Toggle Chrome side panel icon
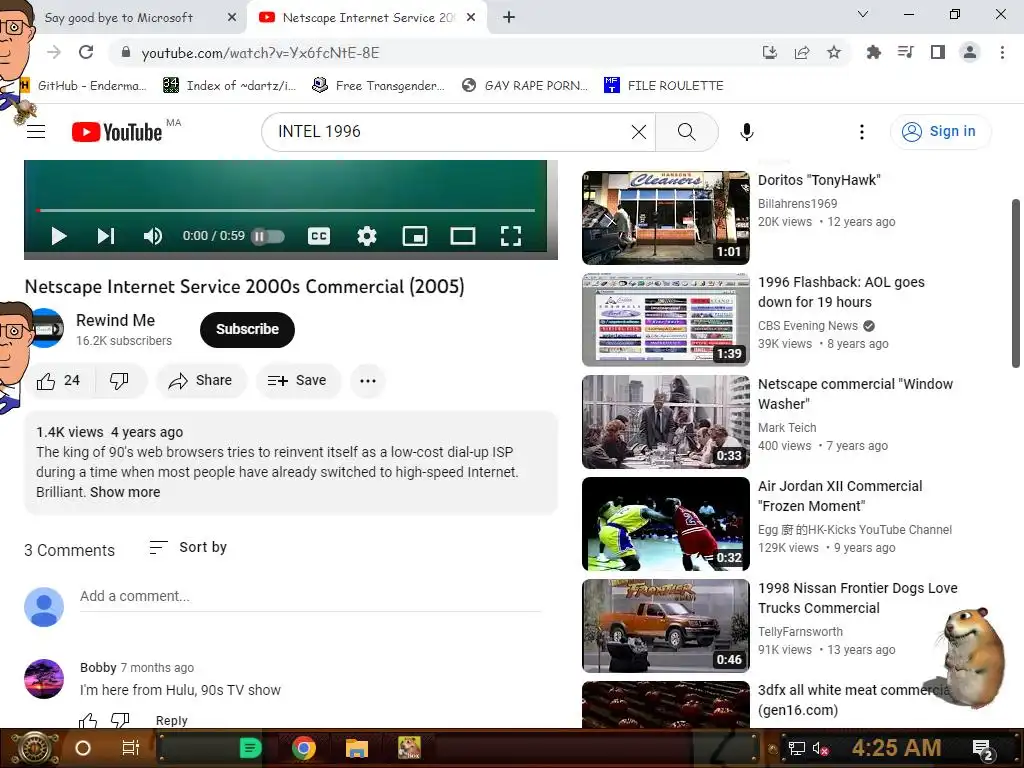 pyautogui.click(x=938, y=52)
